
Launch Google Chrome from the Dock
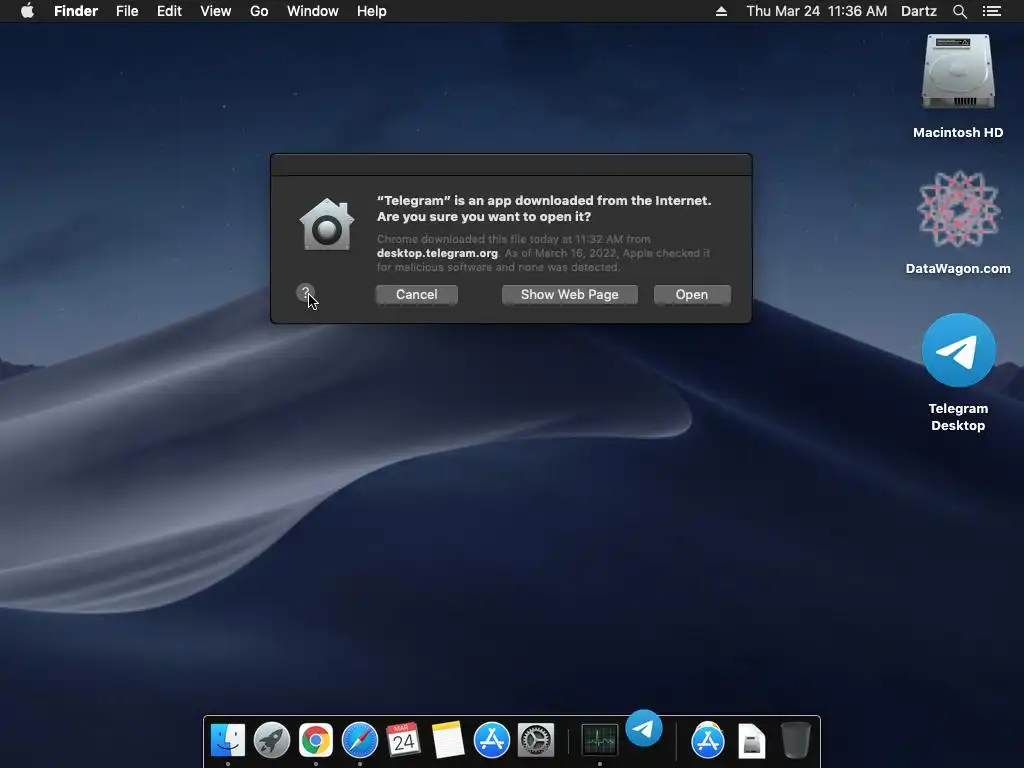click(x=315, y=740)
